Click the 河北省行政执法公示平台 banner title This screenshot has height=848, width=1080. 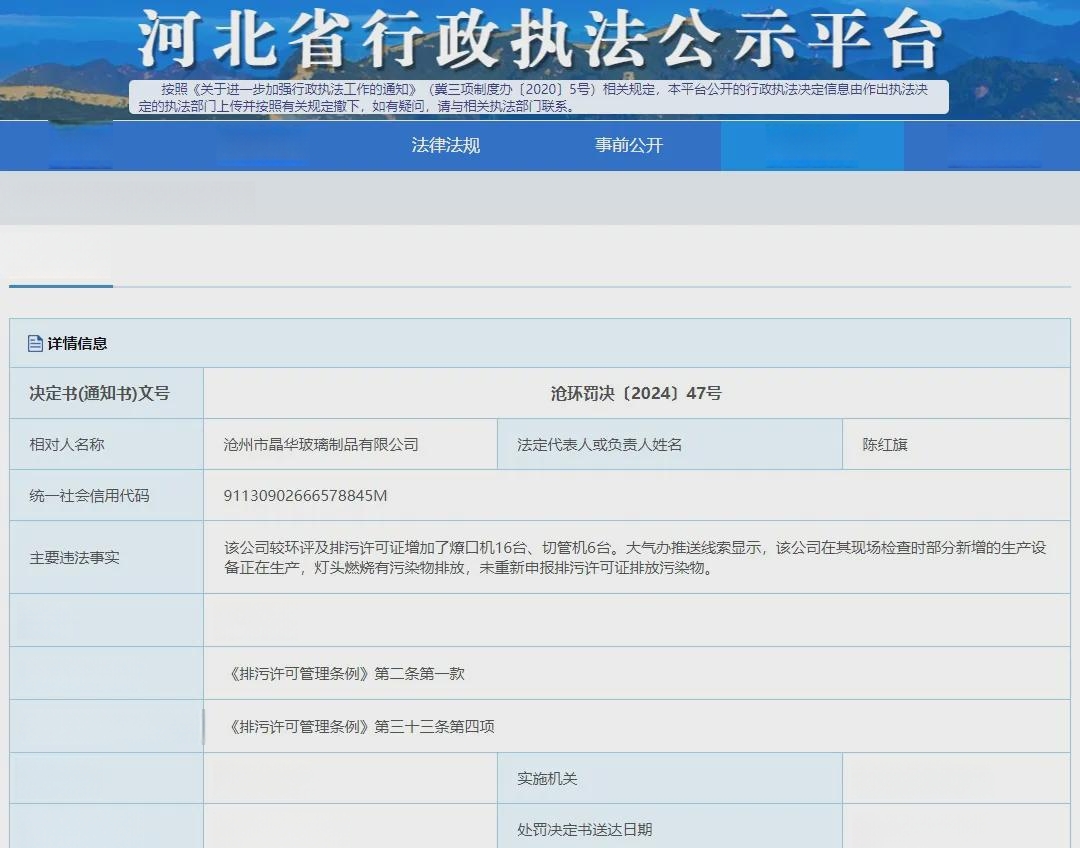click(539, 39)
